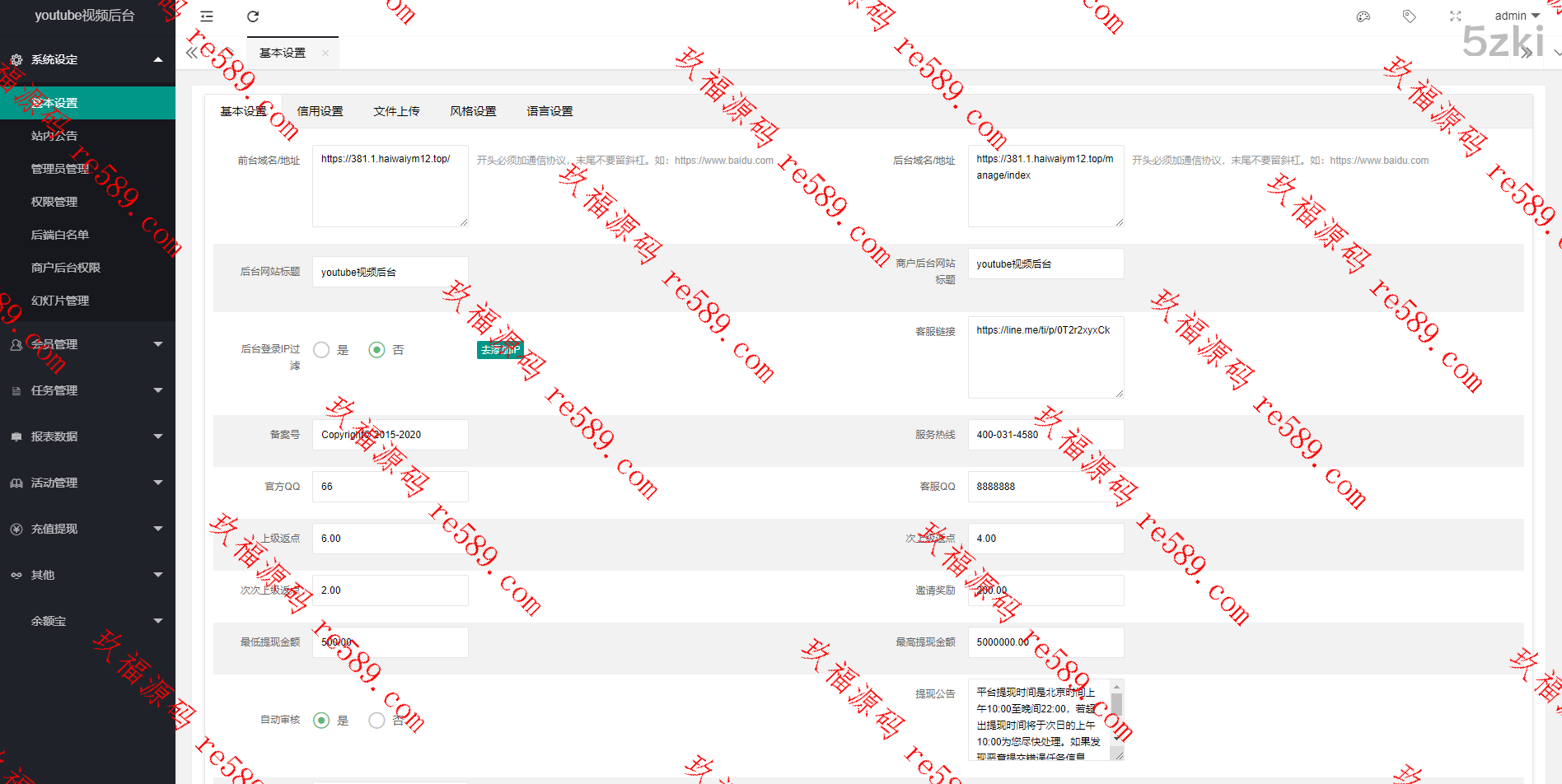The height and width of the screenshot is (784, 1562).
Task: Click the 系统设定 gear icon
Action: pos(16,60)
